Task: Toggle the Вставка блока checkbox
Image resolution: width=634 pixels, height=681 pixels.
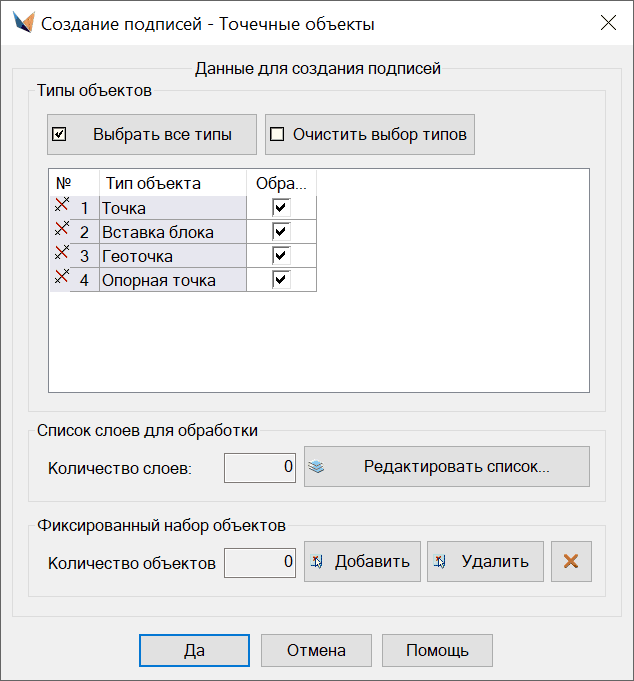Action: pos(281,231)
